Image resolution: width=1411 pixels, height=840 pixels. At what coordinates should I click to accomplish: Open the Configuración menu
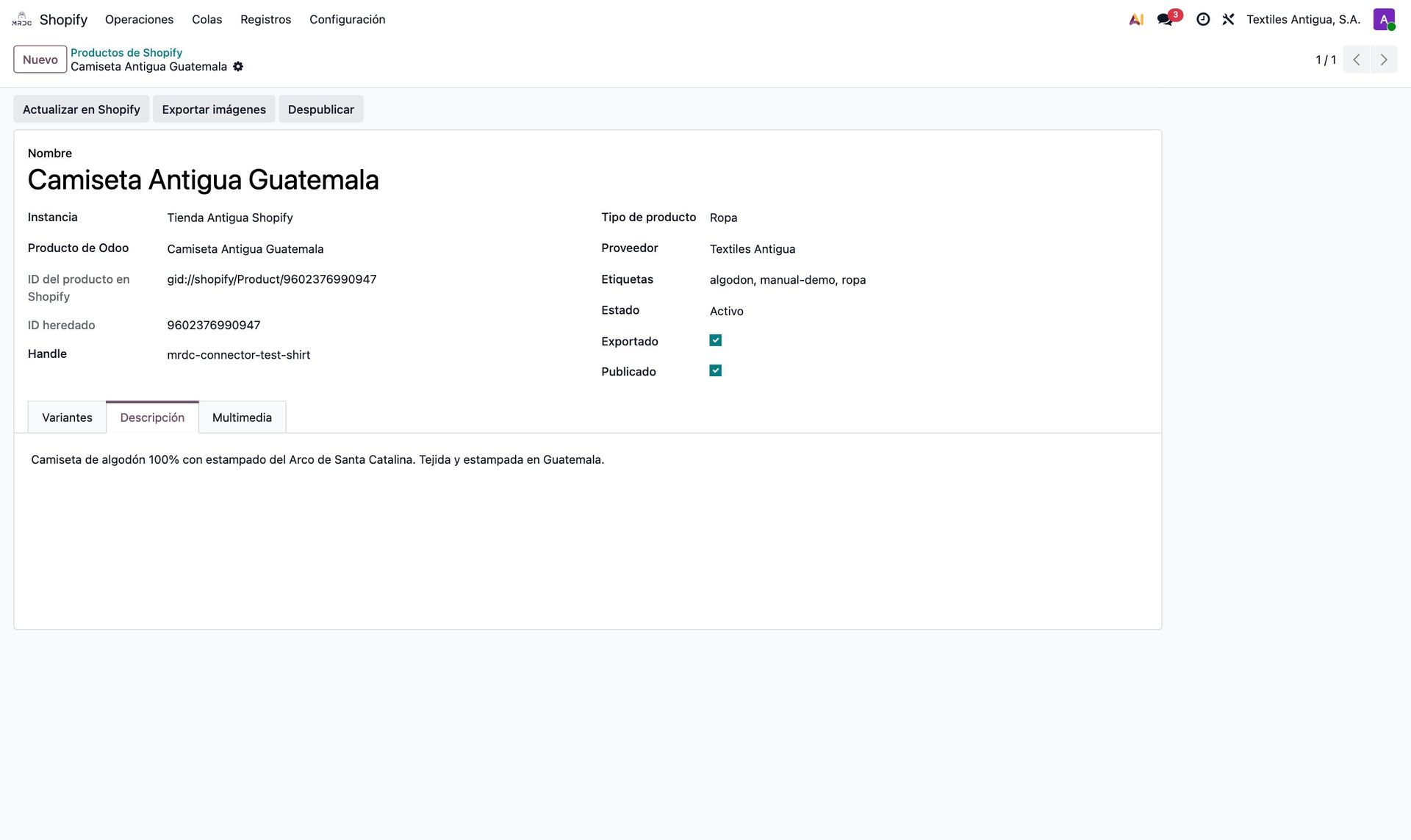tap(348, 20)
